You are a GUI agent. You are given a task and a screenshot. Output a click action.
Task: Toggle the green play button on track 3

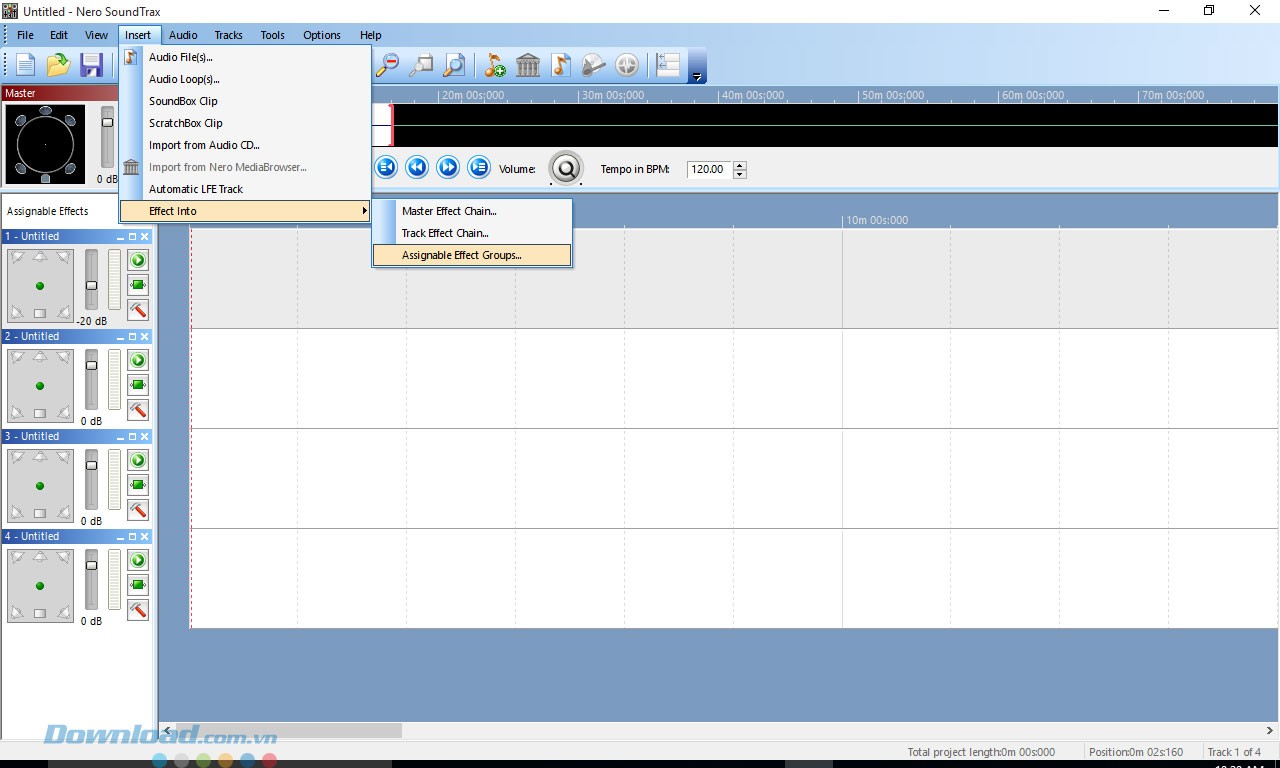pyautogui.click(x=138, y=460)
